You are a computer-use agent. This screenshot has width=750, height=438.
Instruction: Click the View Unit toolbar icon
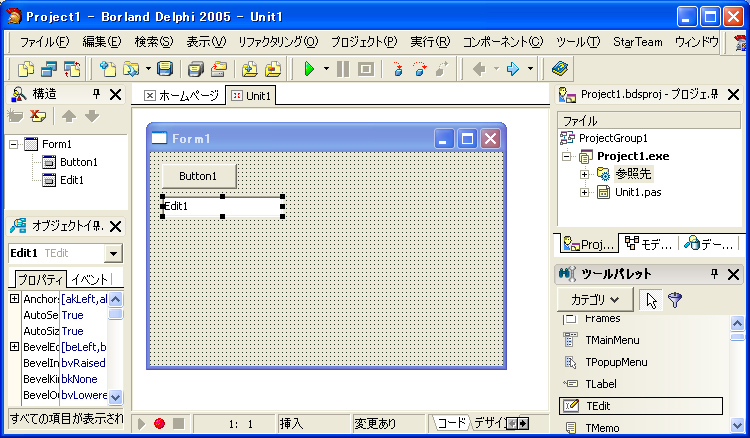point(25,69)
